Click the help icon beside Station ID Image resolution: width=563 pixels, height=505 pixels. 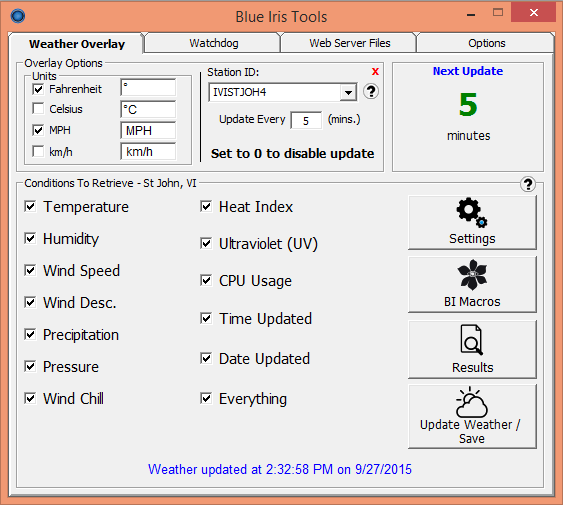pyautogui.click(x=371, y=92)
